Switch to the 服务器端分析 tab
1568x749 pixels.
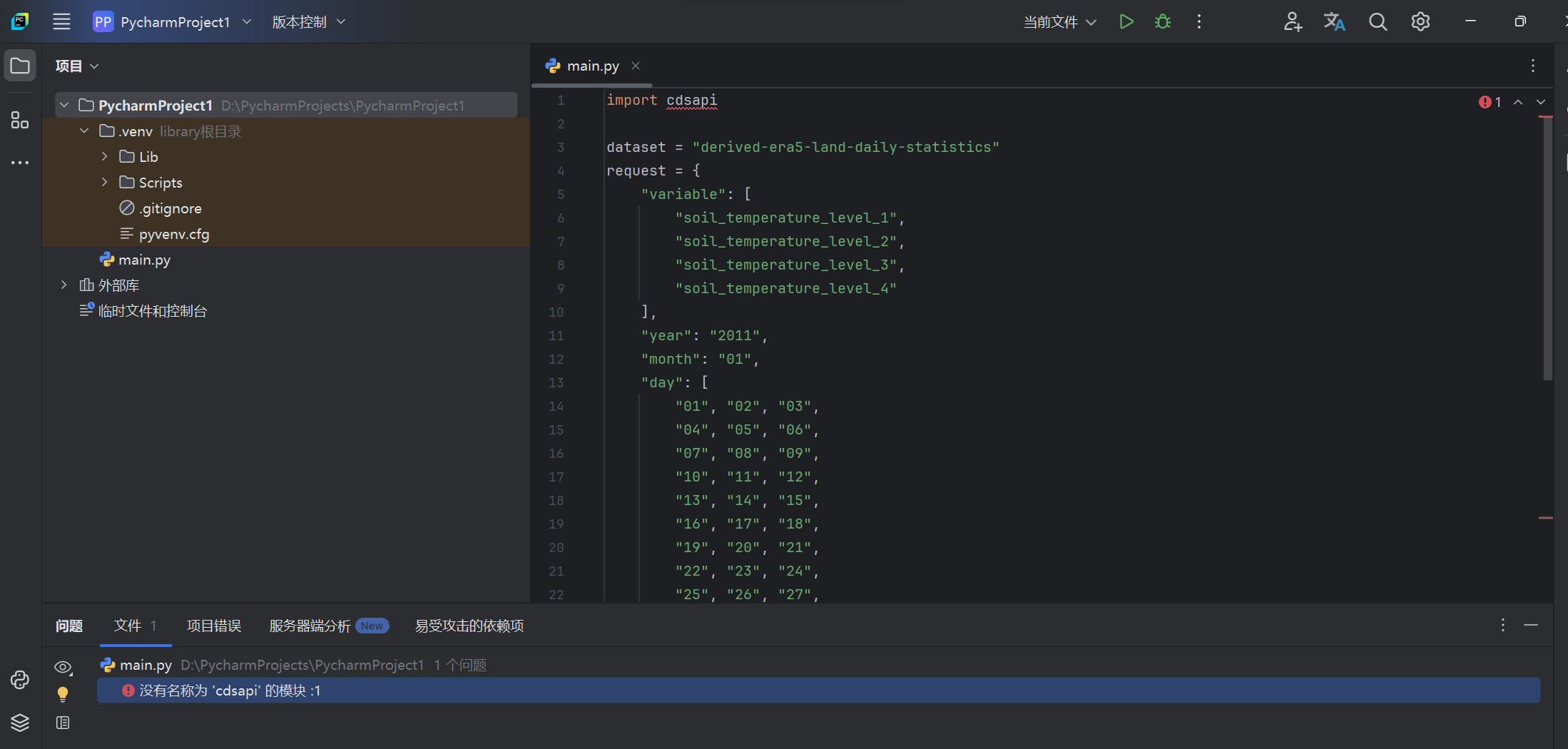[328, 626]
